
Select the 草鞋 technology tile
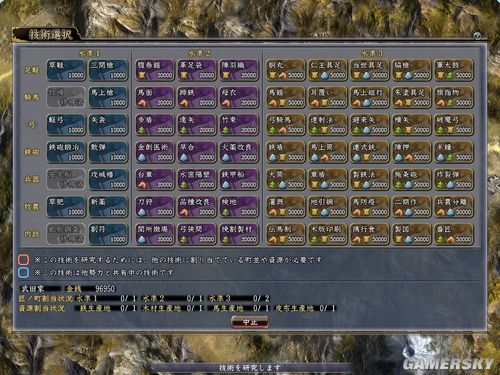[x=66, y=70]
